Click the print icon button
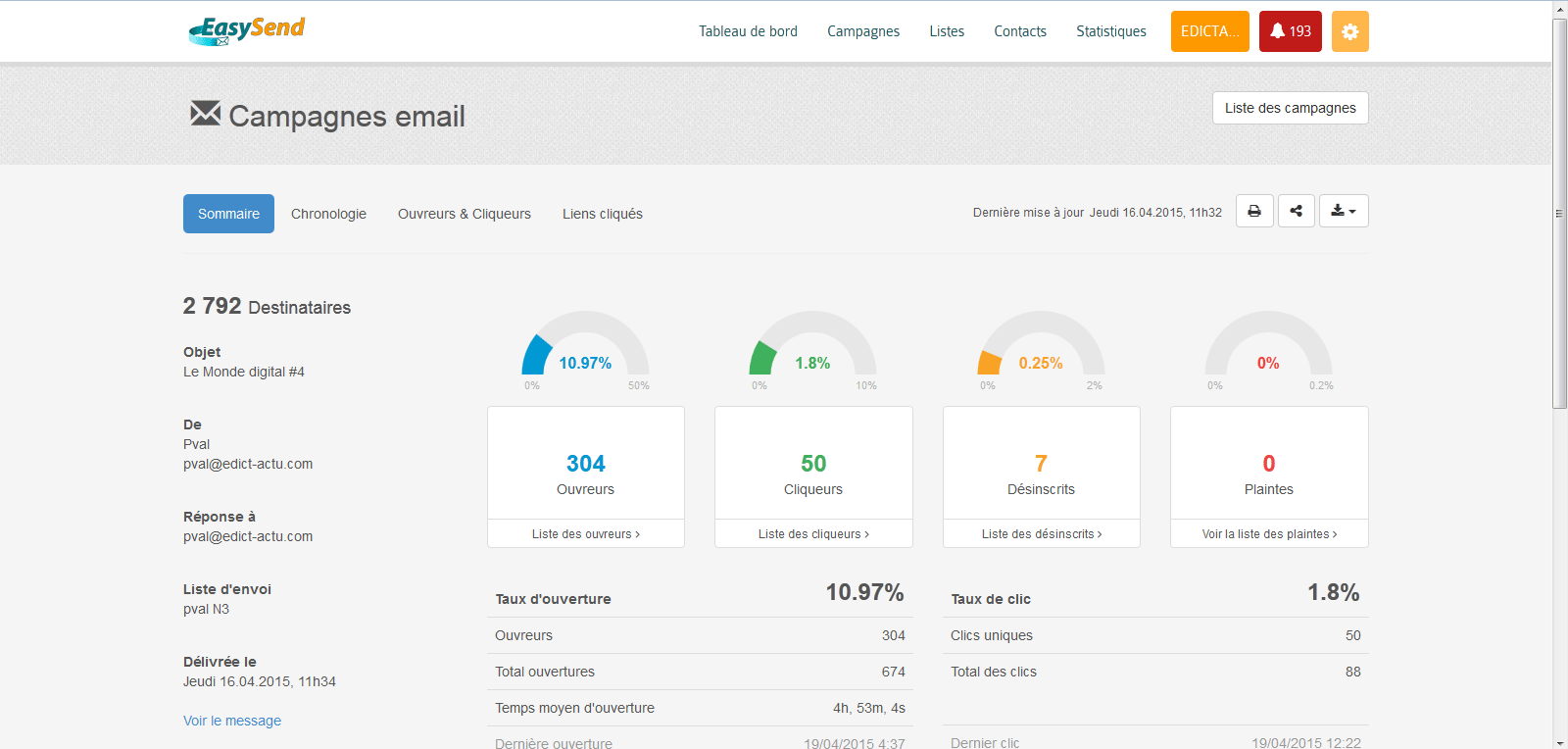The height and width of the screenshot is (749, 1568). click(1254, 211)
